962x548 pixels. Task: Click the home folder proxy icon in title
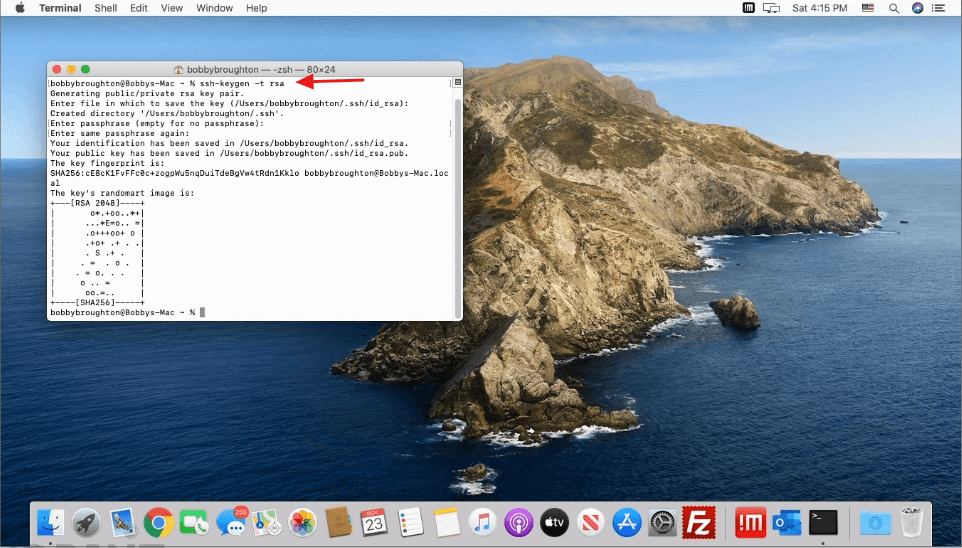coord(179,69)
